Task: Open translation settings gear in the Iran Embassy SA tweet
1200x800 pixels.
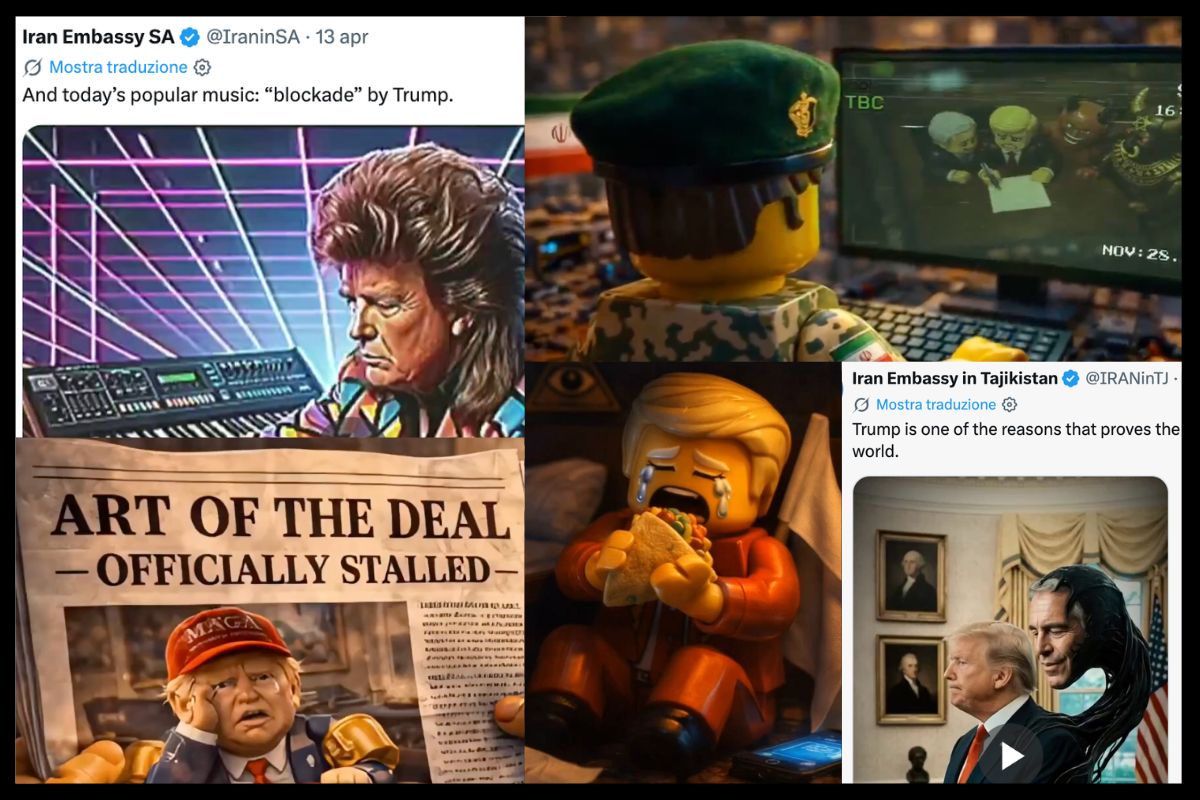Action: point(202,68)
